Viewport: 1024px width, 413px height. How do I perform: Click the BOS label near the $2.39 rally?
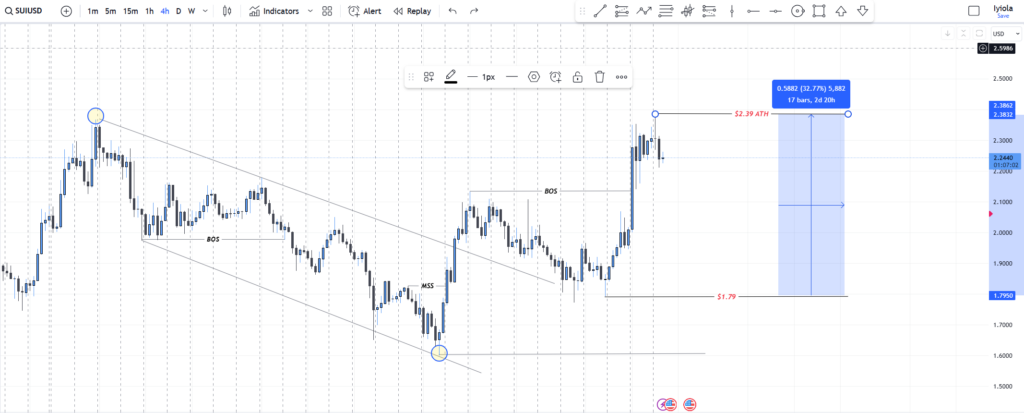pos(551,191)
